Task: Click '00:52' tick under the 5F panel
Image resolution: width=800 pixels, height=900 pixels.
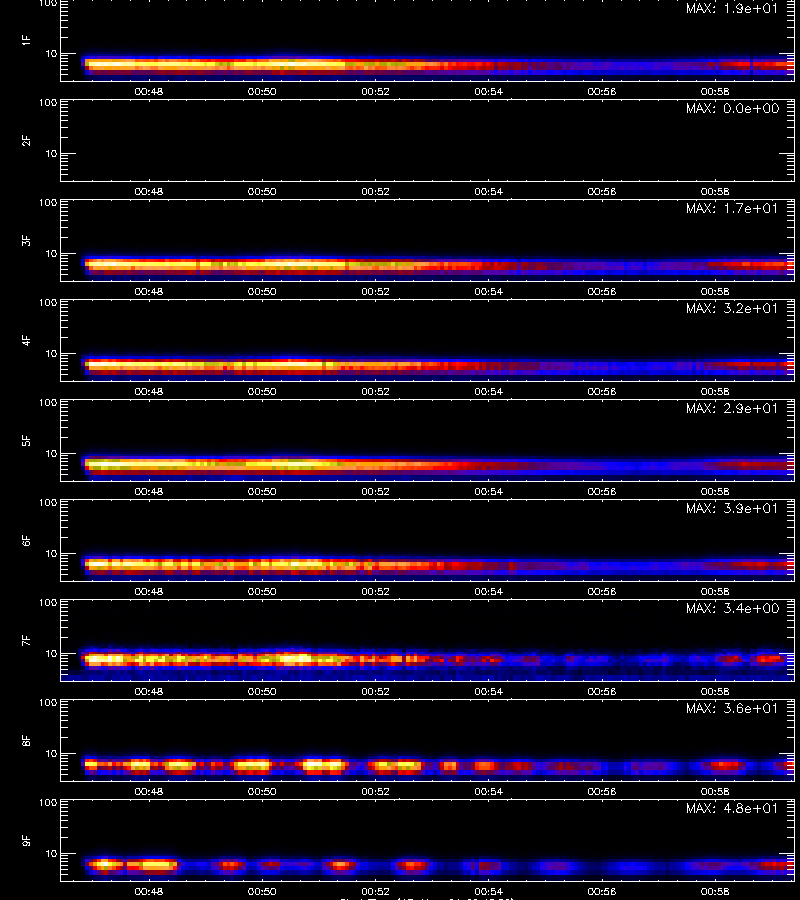Action: pyautogui.click(x=375, y=491)
